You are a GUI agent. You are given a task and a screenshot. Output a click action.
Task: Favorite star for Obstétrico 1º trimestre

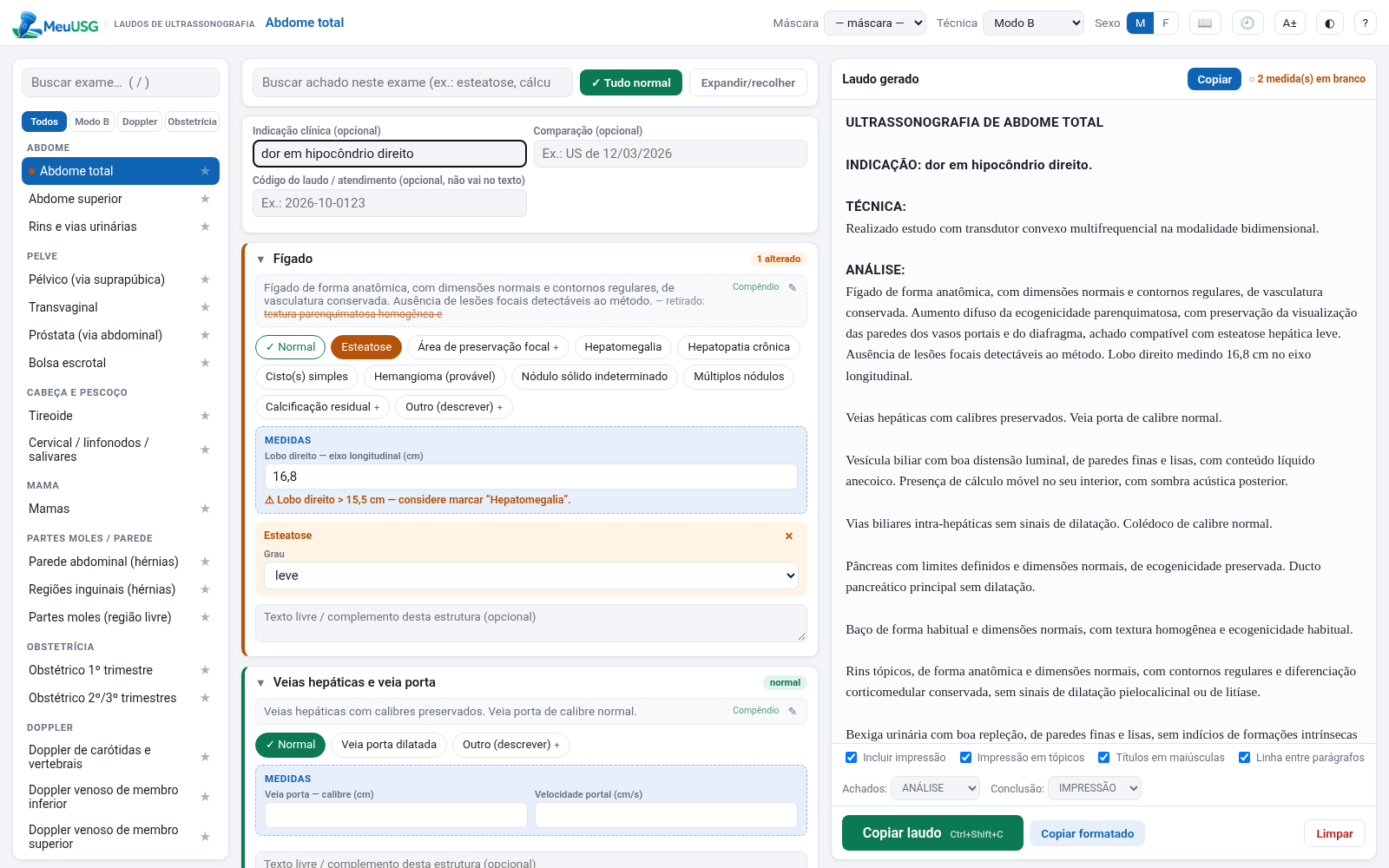(x=205, y=670)
